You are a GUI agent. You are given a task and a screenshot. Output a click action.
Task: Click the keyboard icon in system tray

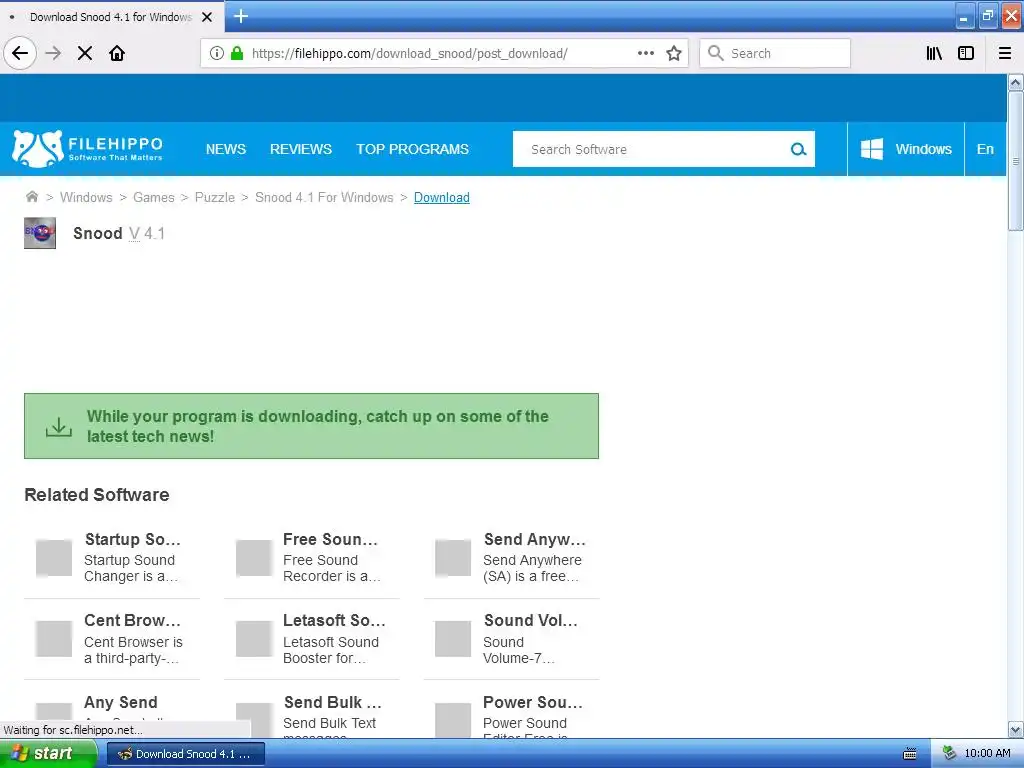909,754
